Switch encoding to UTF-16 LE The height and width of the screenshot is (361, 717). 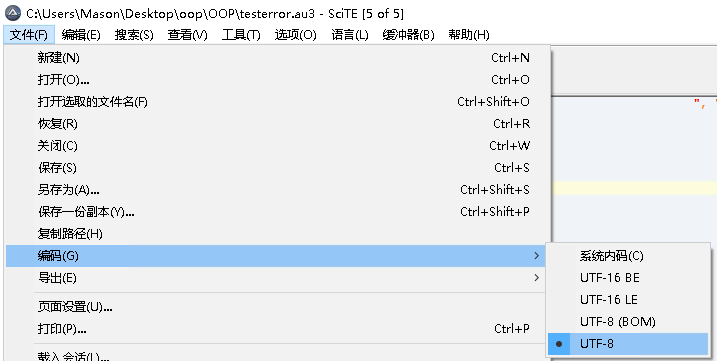(628, 300)
